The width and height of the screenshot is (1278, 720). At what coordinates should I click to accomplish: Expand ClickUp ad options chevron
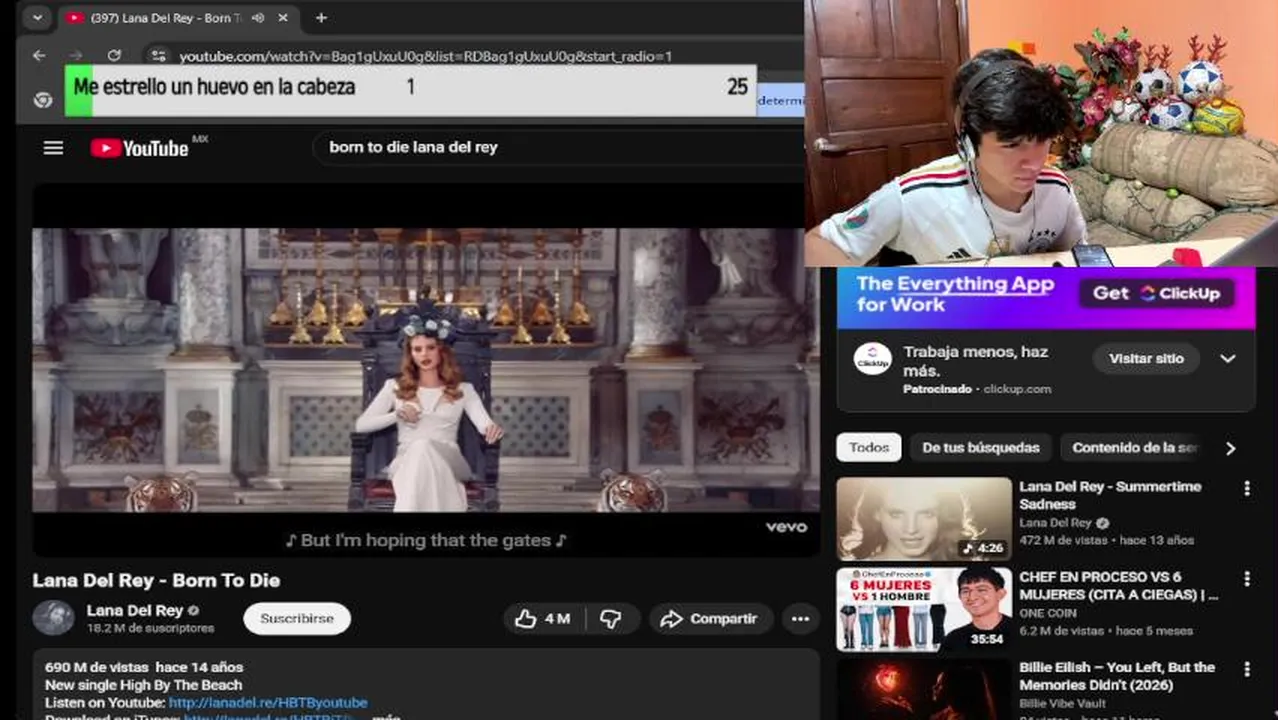pos(1228,359)
